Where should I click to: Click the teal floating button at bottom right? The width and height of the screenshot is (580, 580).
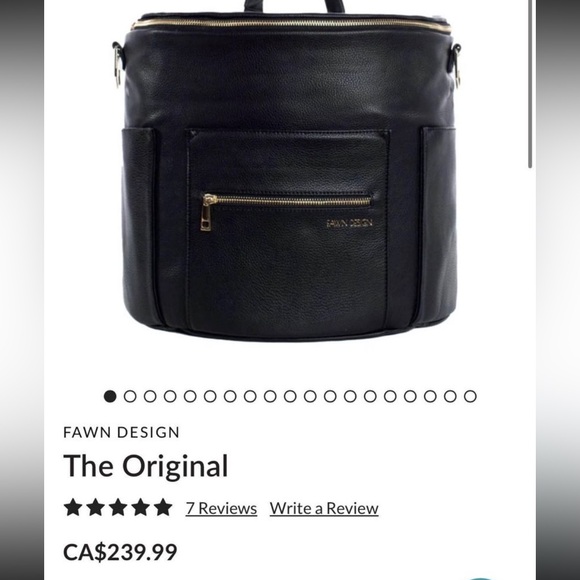[481, 578]
